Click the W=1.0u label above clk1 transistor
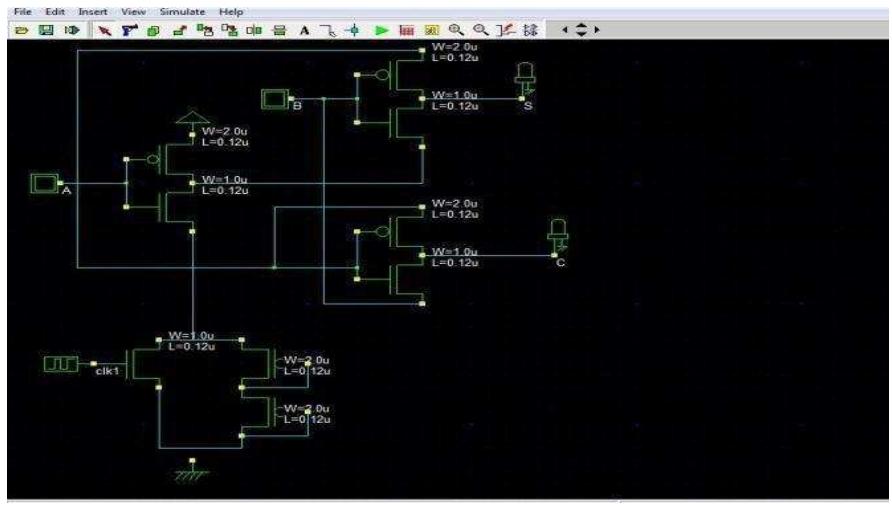 click(191, 335)
